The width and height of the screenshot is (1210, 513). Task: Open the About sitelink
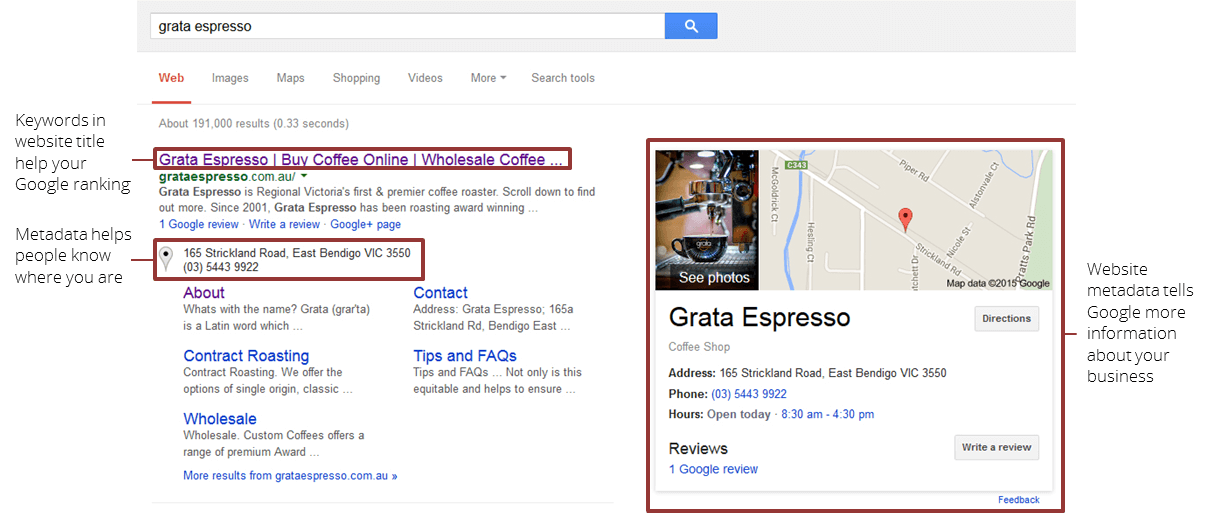(x=204, y=293)
